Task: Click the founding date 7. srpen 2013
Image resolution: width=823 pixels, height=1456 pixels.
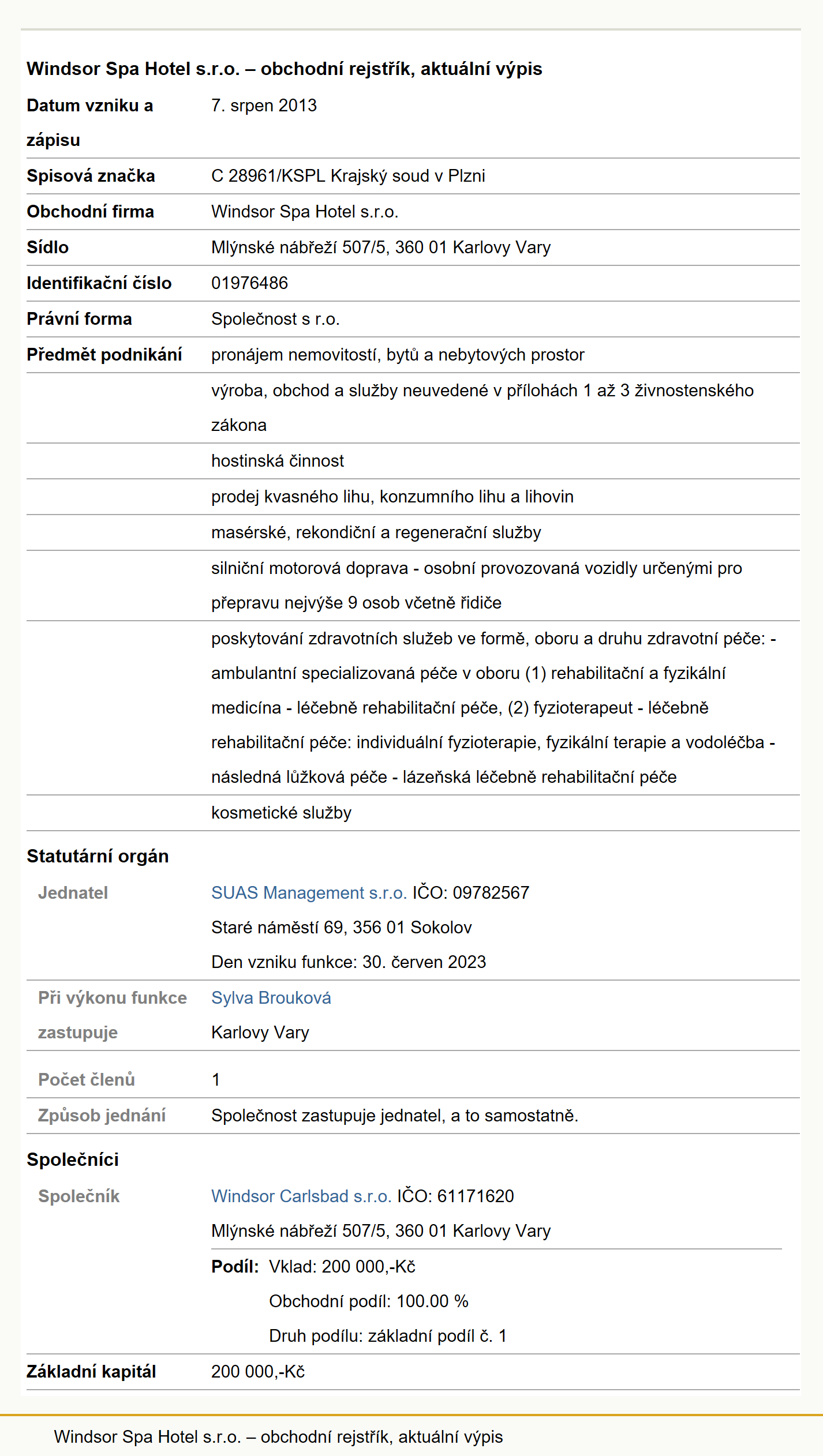Action: tap(264, 105)
